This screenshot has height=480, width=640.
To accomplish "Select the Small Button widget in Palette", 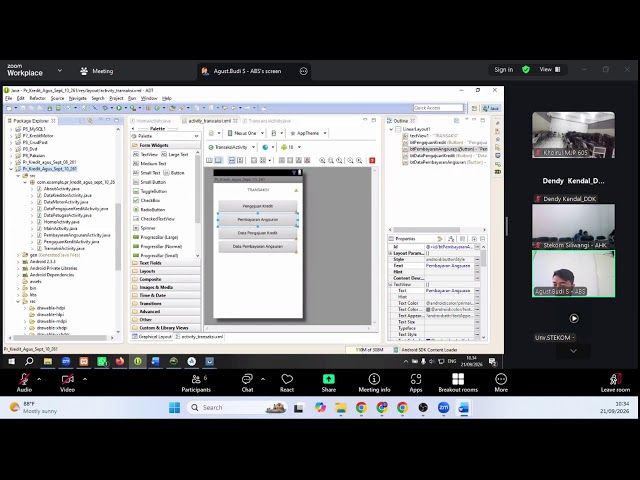I will point(149,182).
